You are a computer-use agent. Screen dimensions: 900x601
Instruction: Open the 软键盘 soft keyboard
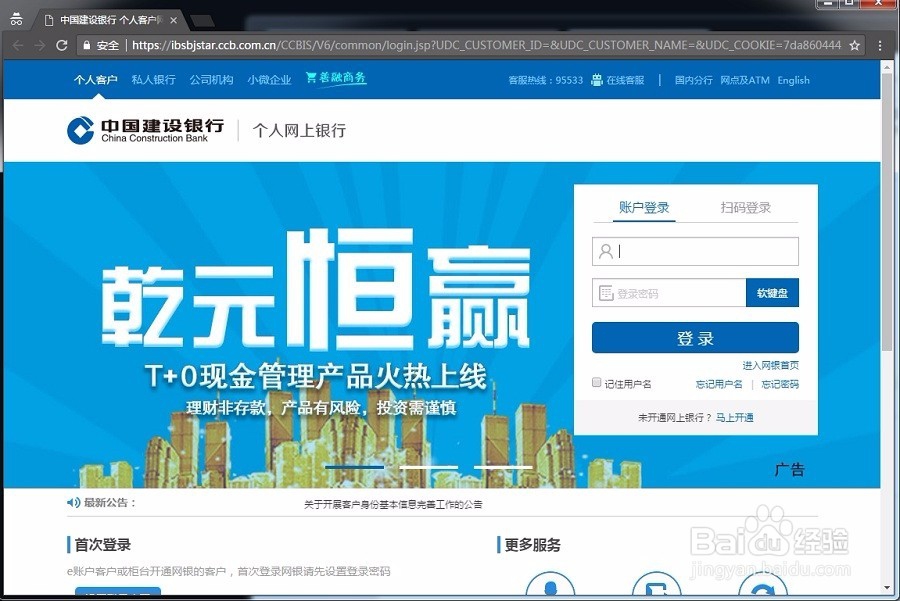773,293
